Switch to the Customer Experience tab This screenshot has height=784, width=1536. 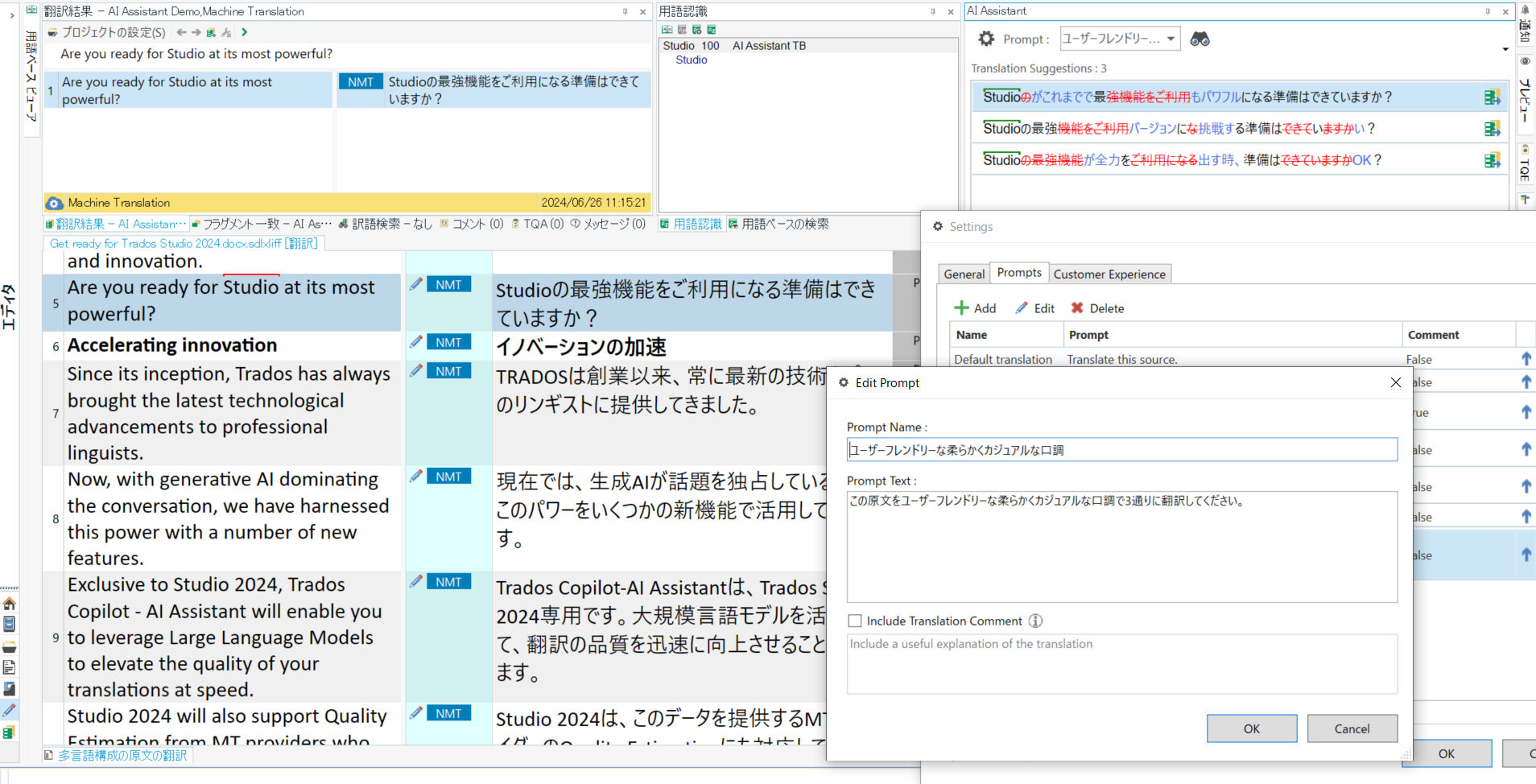pyautogui.click(x=1109, y=274)
